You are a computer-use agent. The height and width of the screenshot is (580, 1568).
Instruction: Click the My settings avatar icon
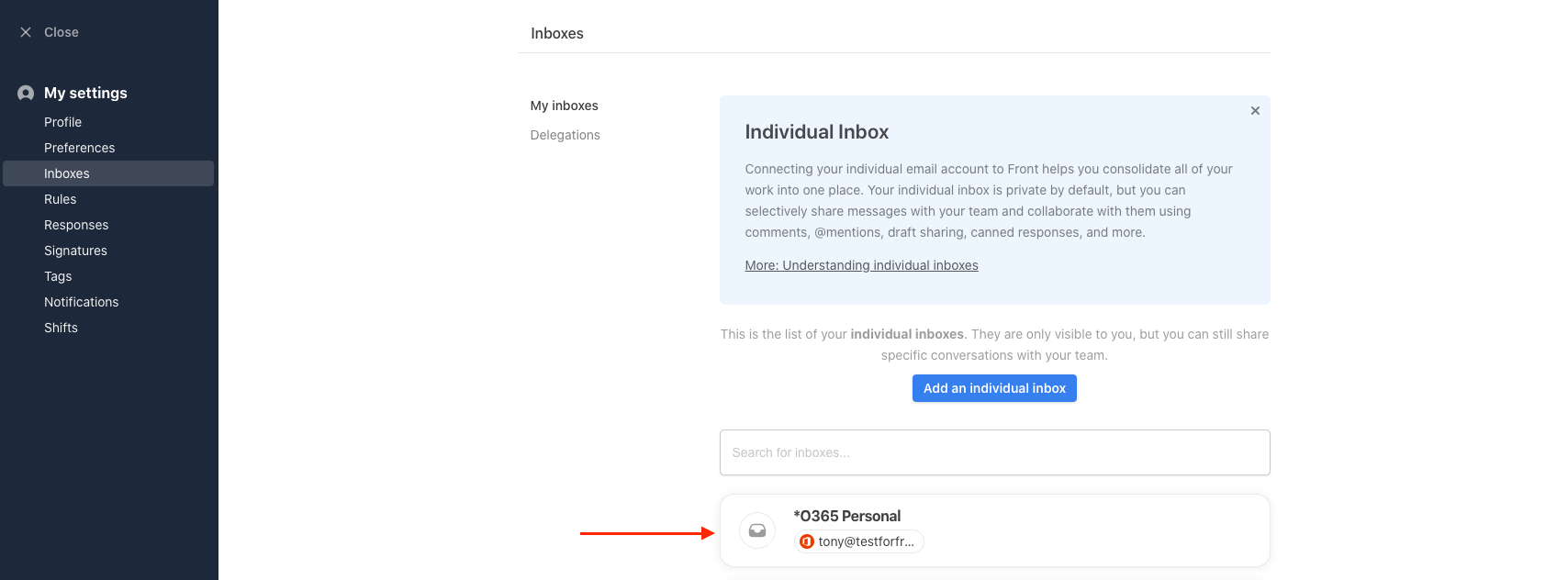pos(26,94)
